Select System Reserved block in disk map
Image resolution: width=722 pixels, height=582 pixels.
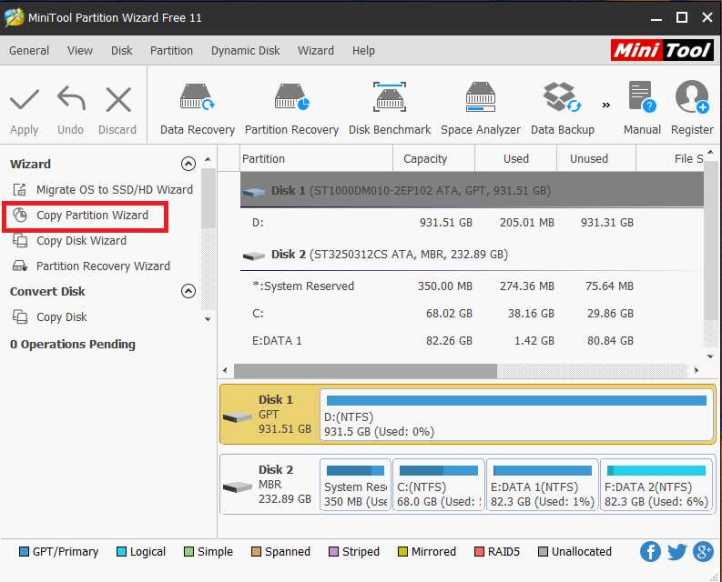(x=355, y=484)
